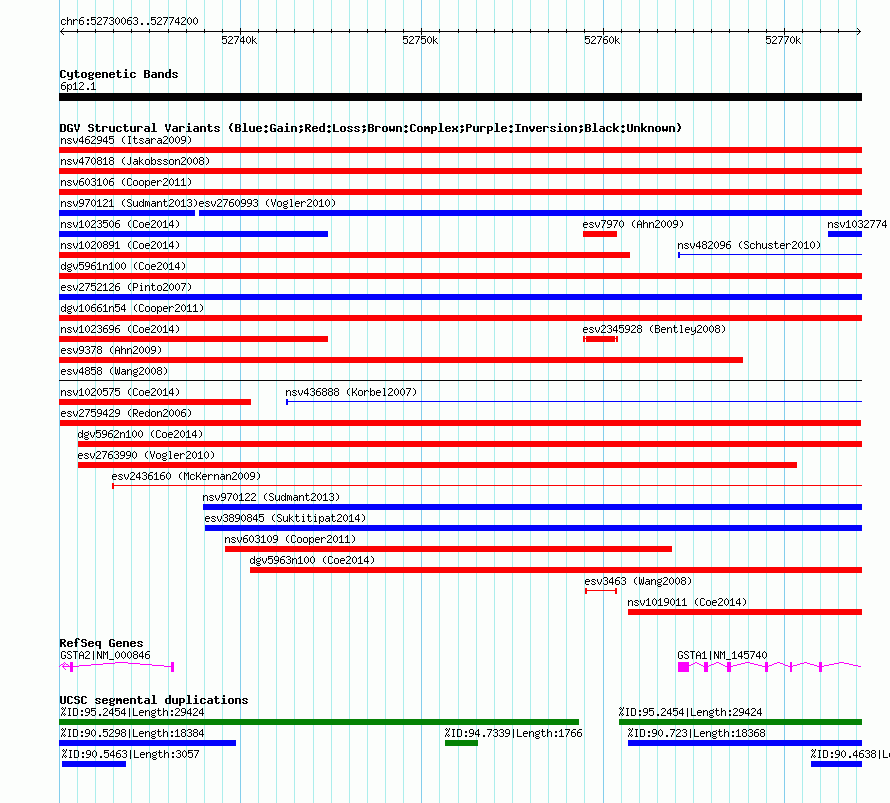Click the RefSeq Genes track title
The image size is (890, 803).
tap(101, 643)
